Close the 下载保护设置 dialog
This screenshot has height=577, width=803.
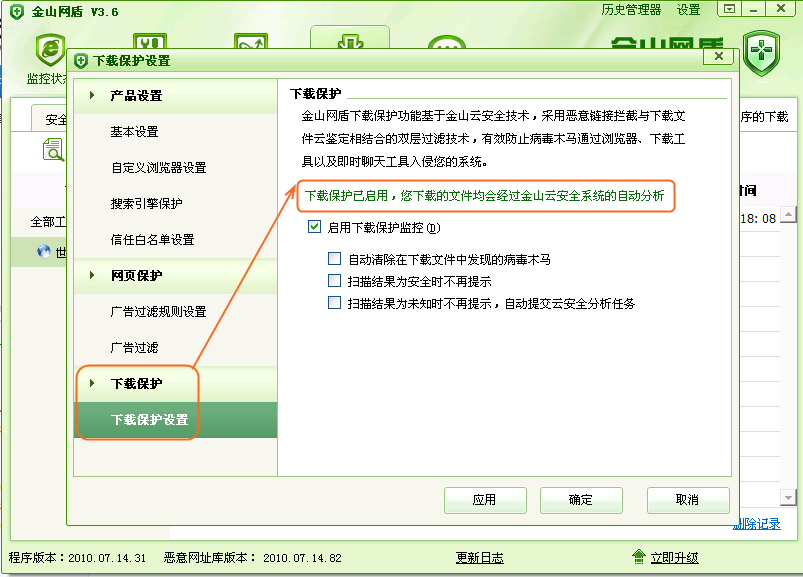[x=719, y=56]
